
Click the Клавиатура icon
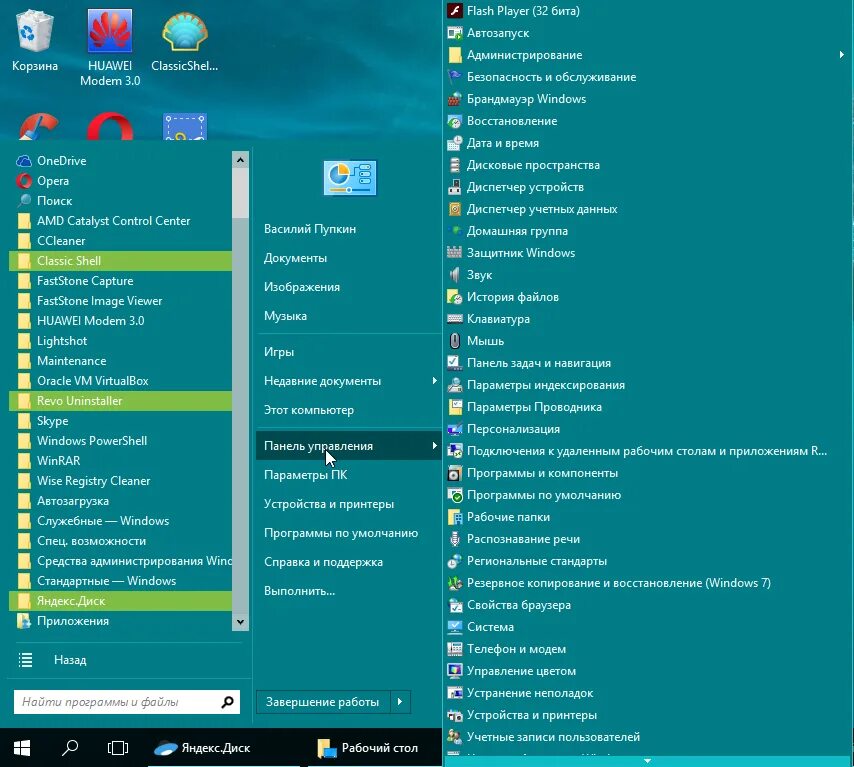tap(454, 319)
